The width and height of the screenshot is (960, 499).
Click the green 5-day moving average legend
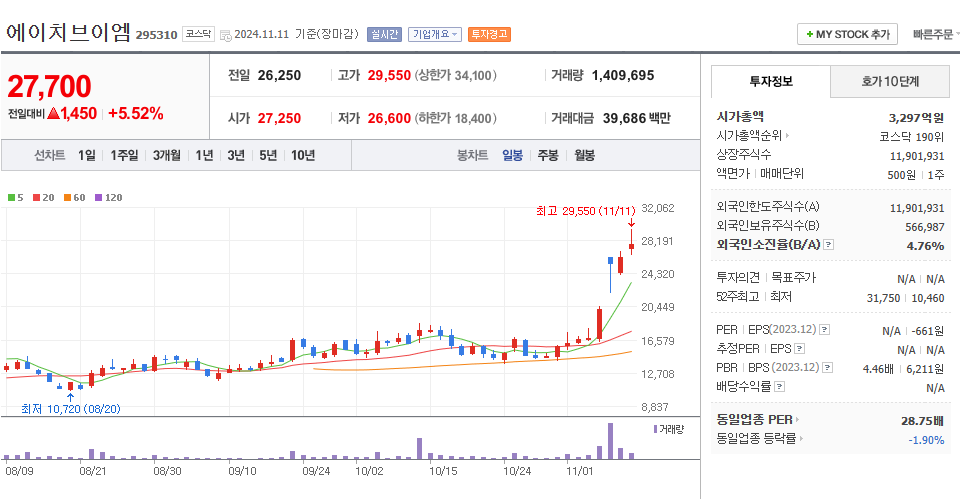(x=15, y=198)
